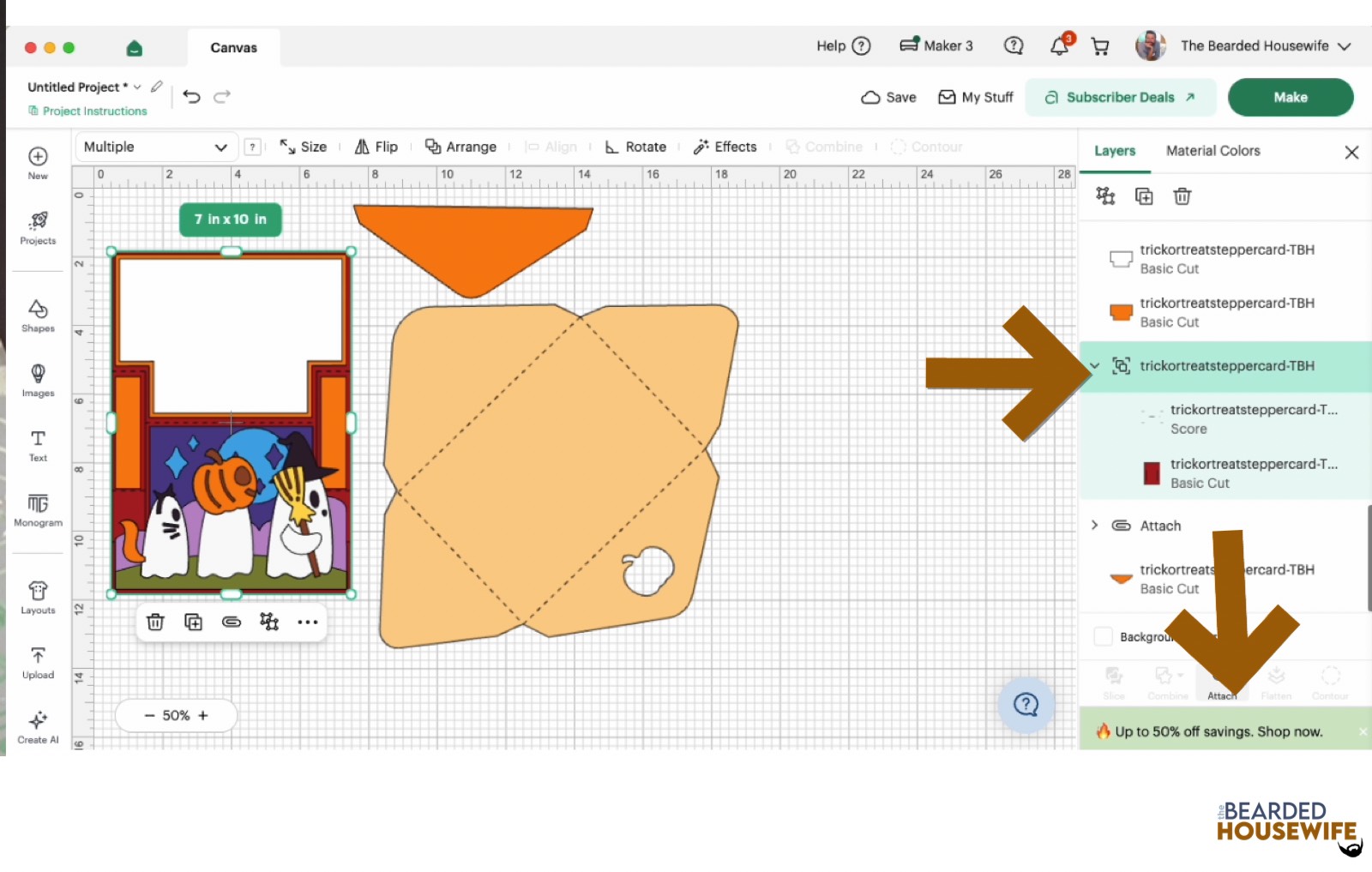
Task: Click the dark red Basic Cut layer swatch
Action: [x=1151, y=473]
